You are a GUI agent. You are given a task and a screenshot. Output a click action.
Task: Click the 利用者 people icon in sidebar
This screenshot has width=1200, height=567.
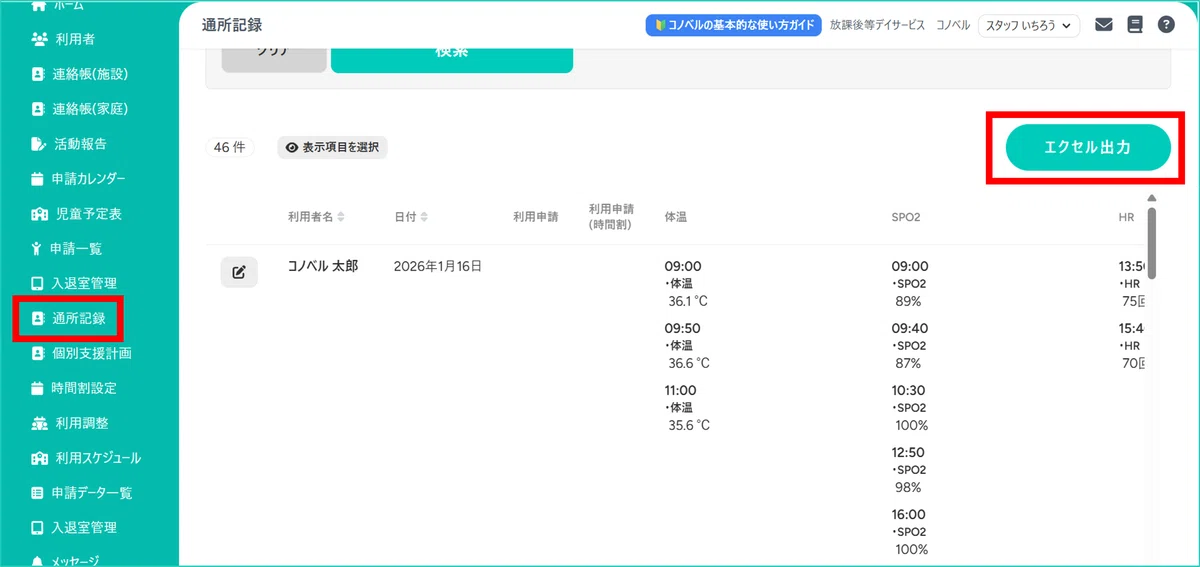point(39,39)
